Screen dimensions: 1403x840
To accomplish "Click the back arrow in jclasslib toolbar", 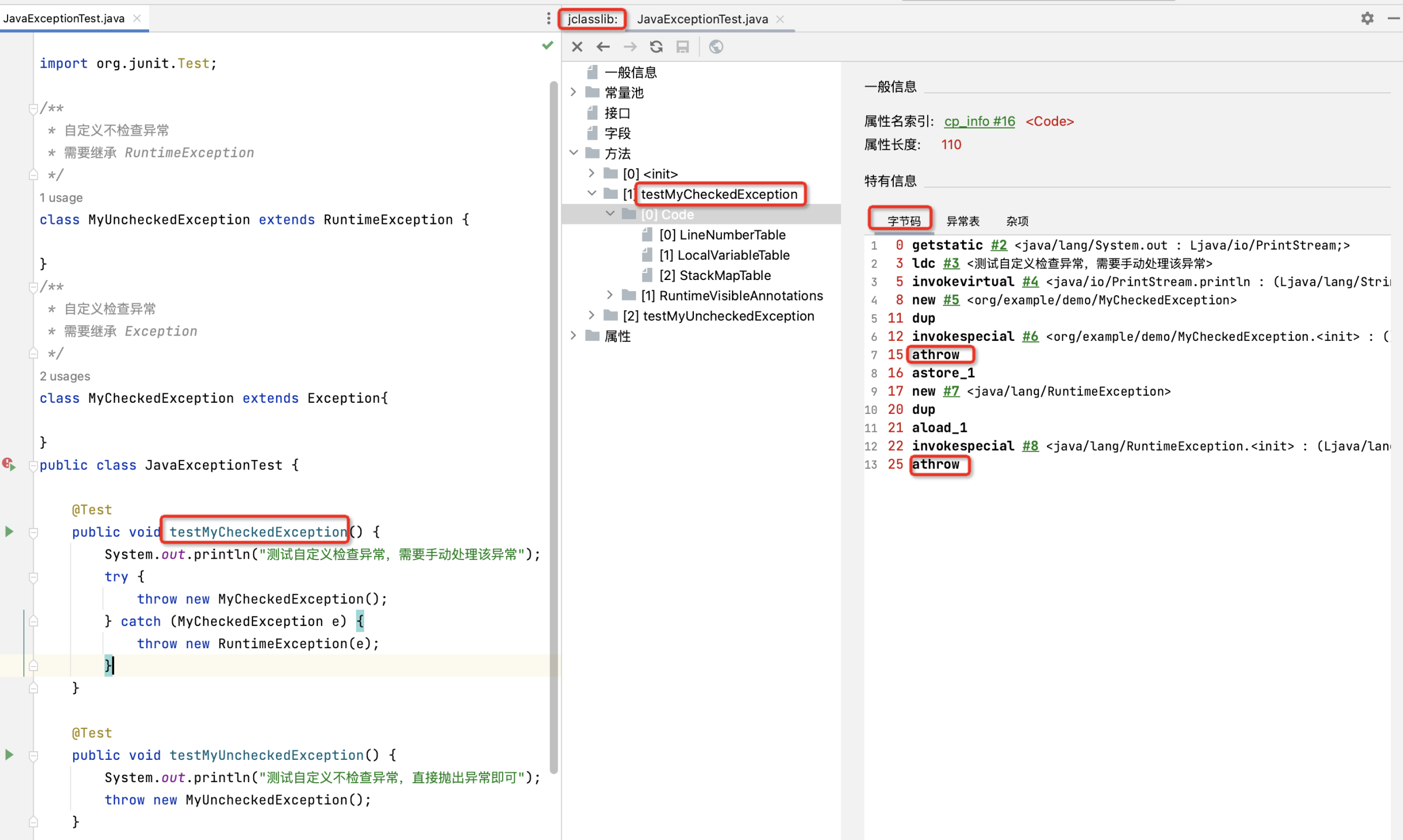I will pyautogui.click(x=603, y=47).
